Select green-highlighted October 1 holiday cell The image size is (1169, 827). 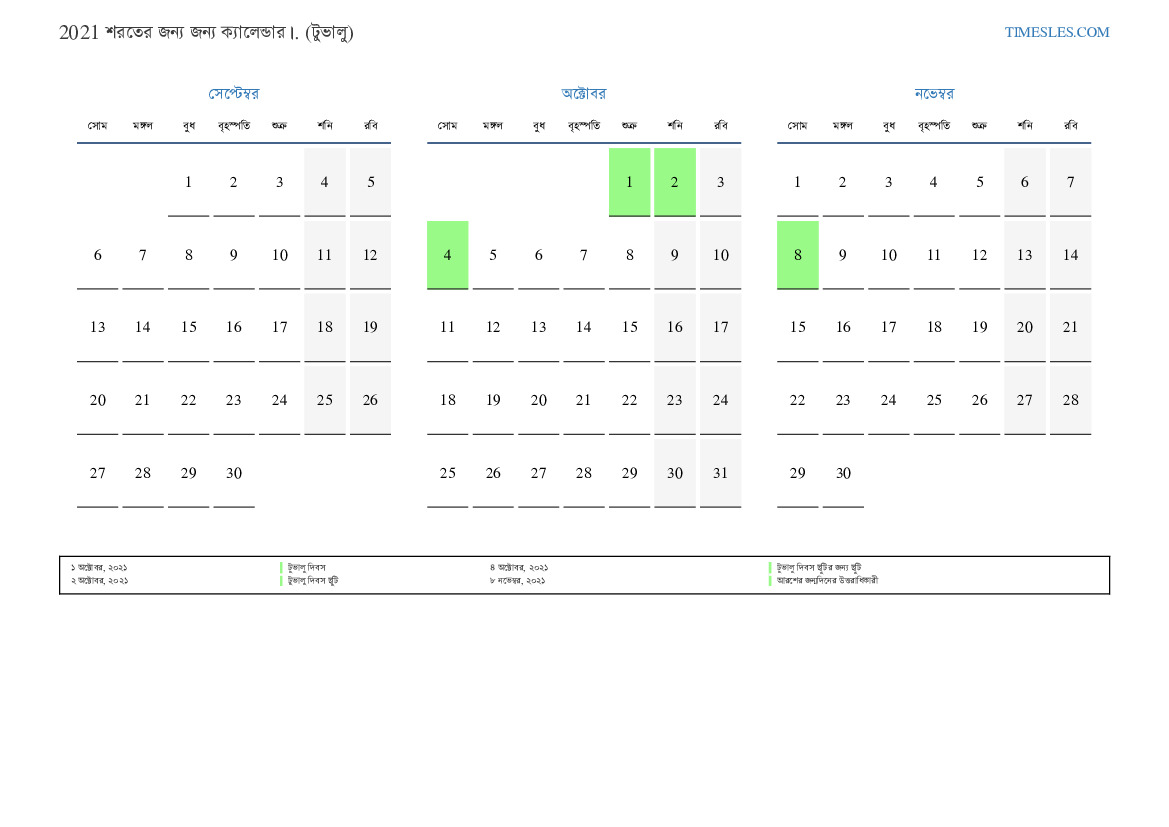tap(629, 182)
